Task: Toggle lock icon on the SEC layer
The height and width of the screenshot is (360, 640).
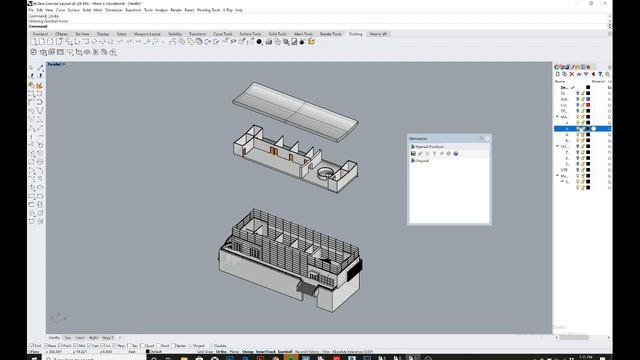Action: point(583,146)
